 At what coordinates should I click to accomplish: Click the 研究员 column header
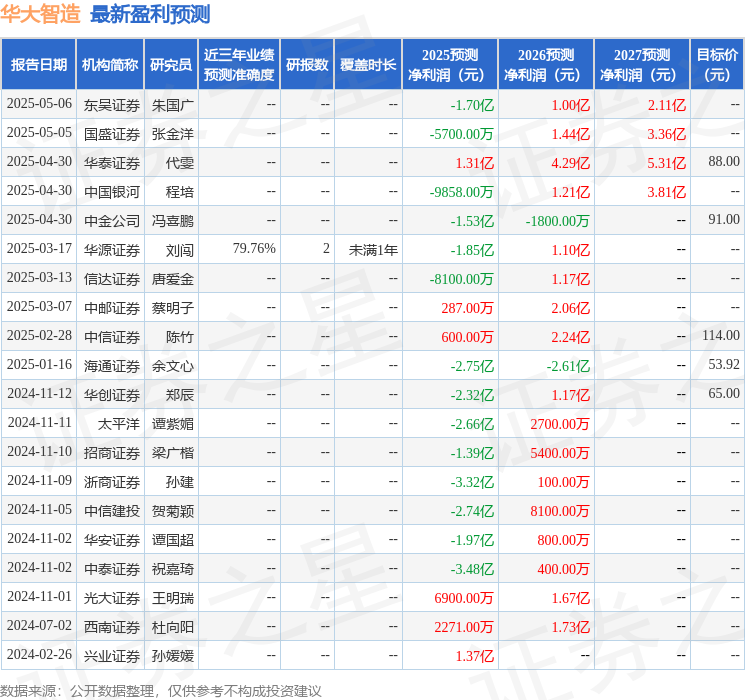pyautogui.click(x=171, y=65)
